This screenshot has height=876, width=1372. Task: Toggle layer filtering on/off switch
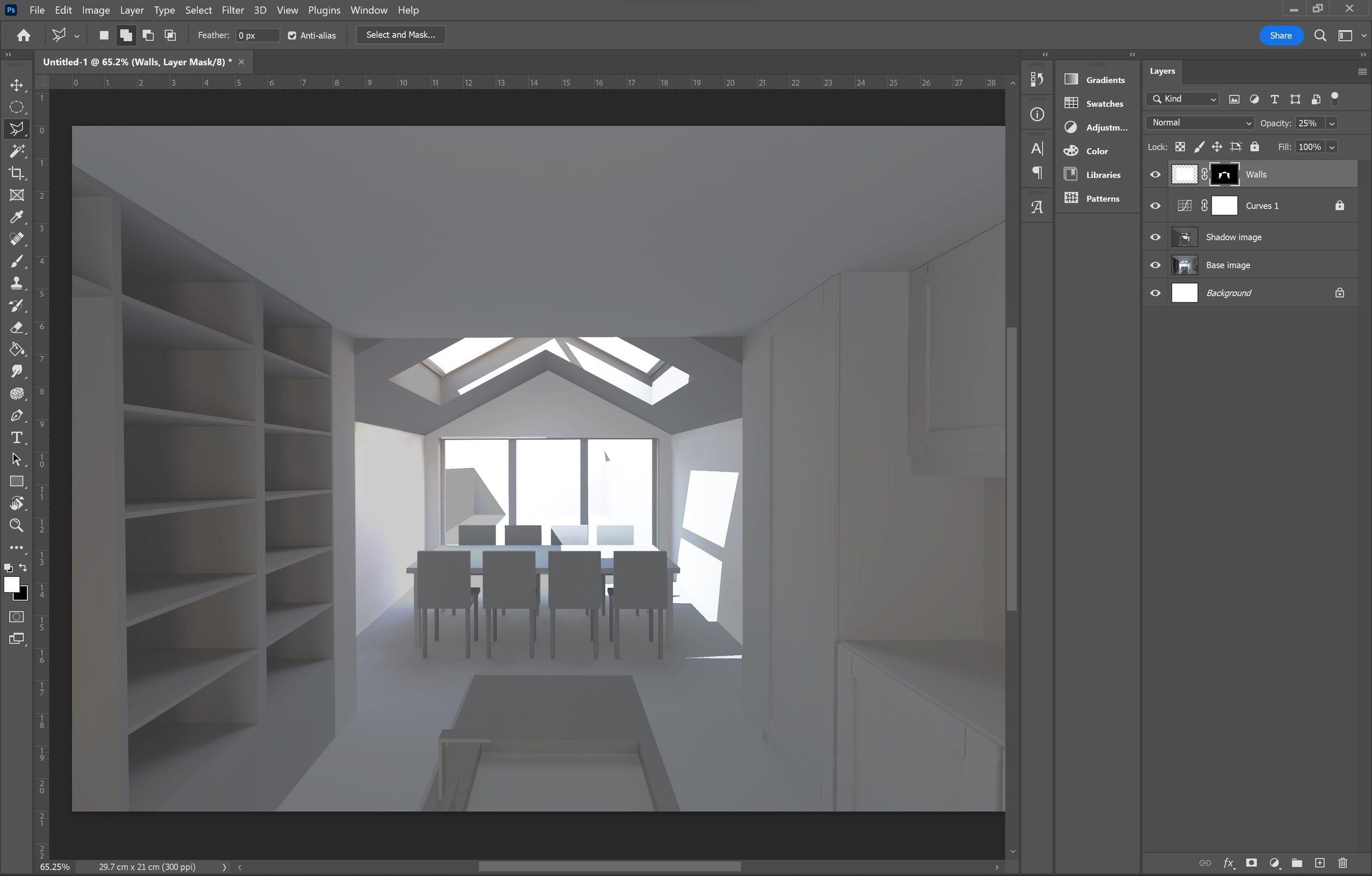[x=1334, y=99]
